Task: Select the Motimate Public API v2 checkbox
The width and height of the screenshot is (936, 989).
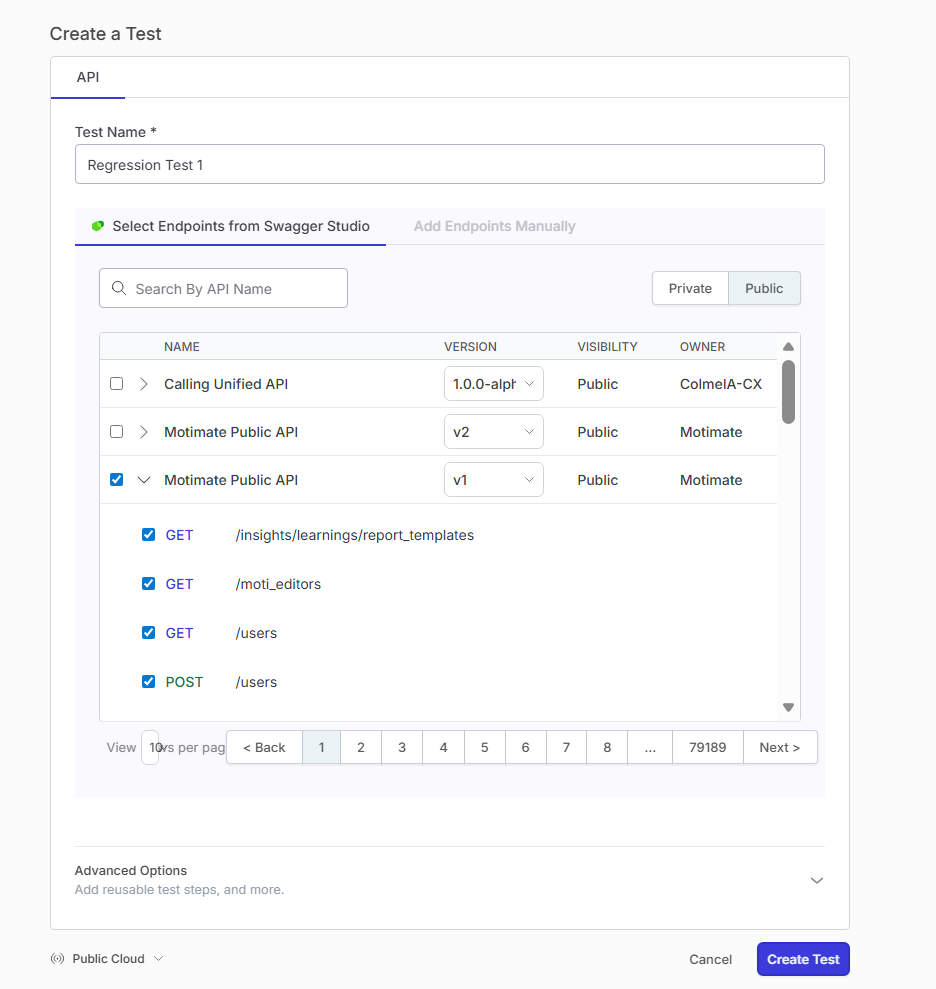Action: click(x=116, y=432)
